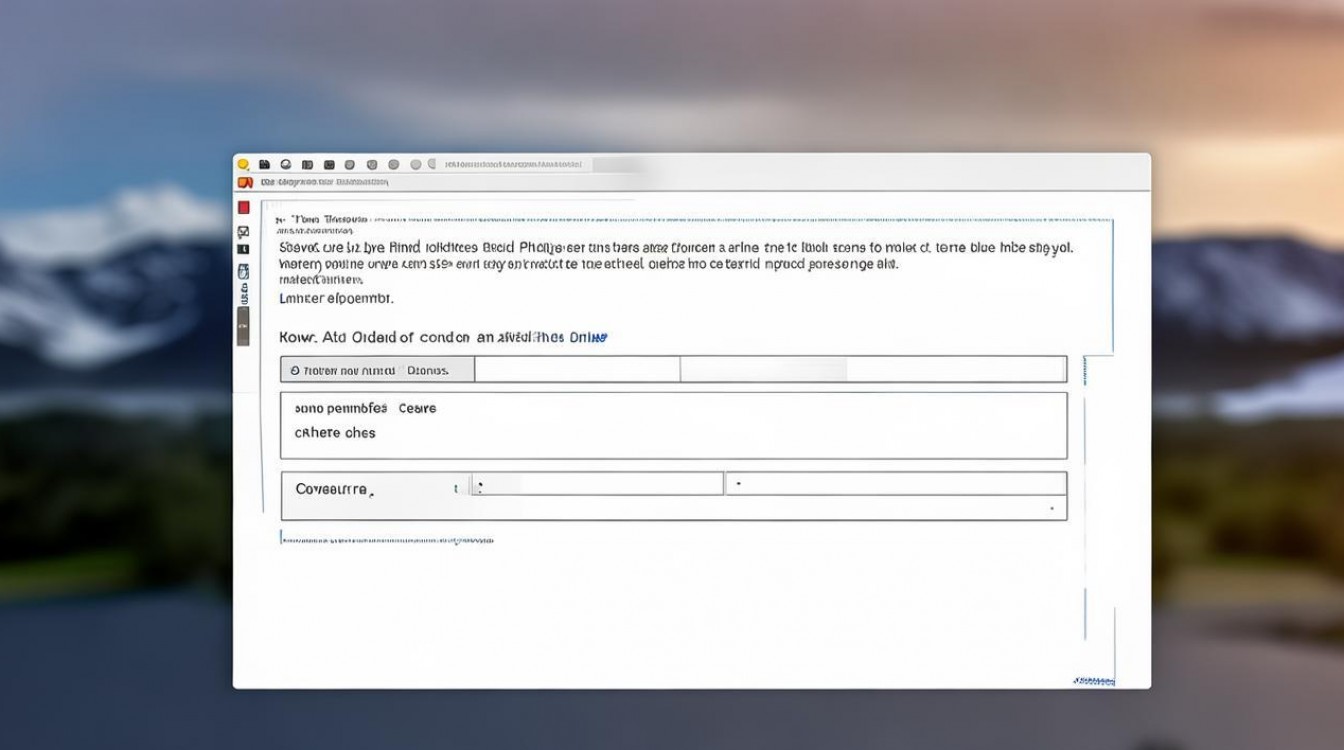Viewport: 1344px width, 750px height.
Task: Click the fifth dark square toolbar icon
Action: click(x=328, y=164)
